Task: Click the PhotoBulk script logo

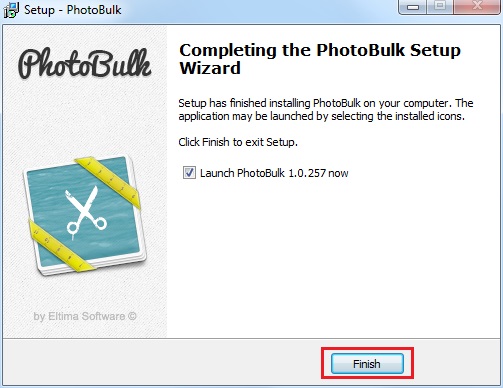Action: 84,63
